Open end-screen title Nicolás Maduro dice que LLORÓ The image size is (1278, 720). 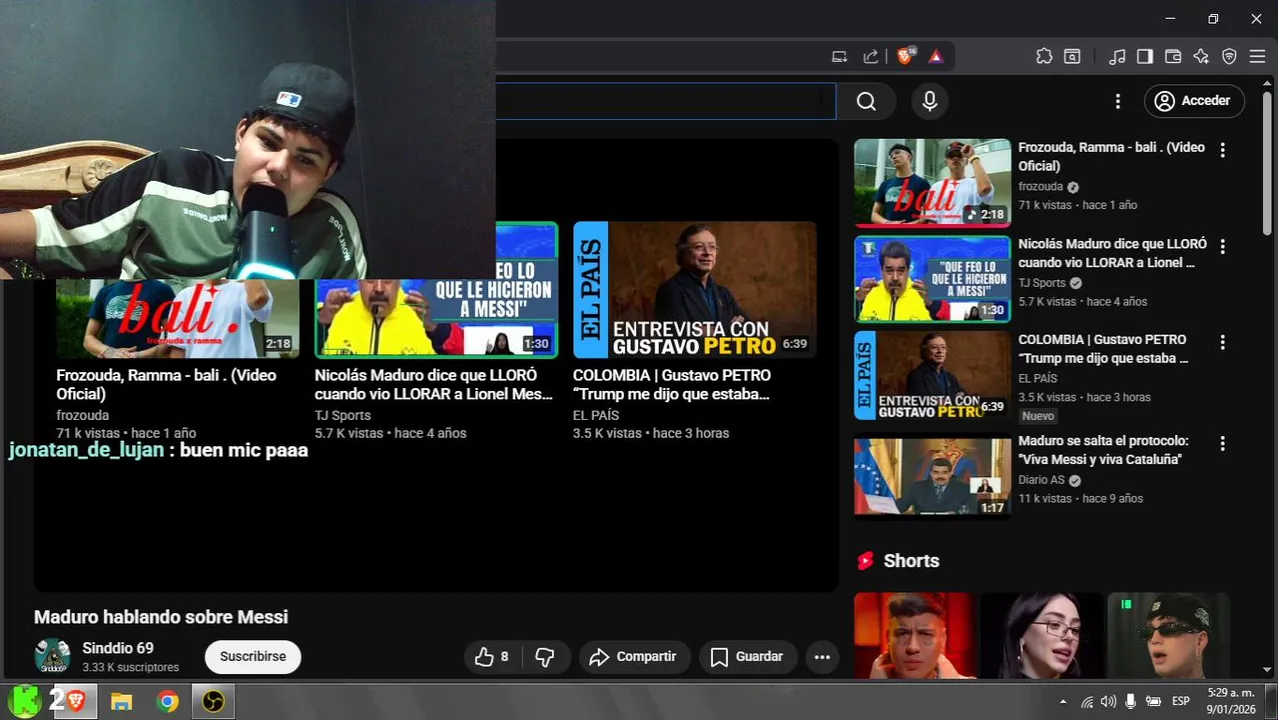coord(434,384)
